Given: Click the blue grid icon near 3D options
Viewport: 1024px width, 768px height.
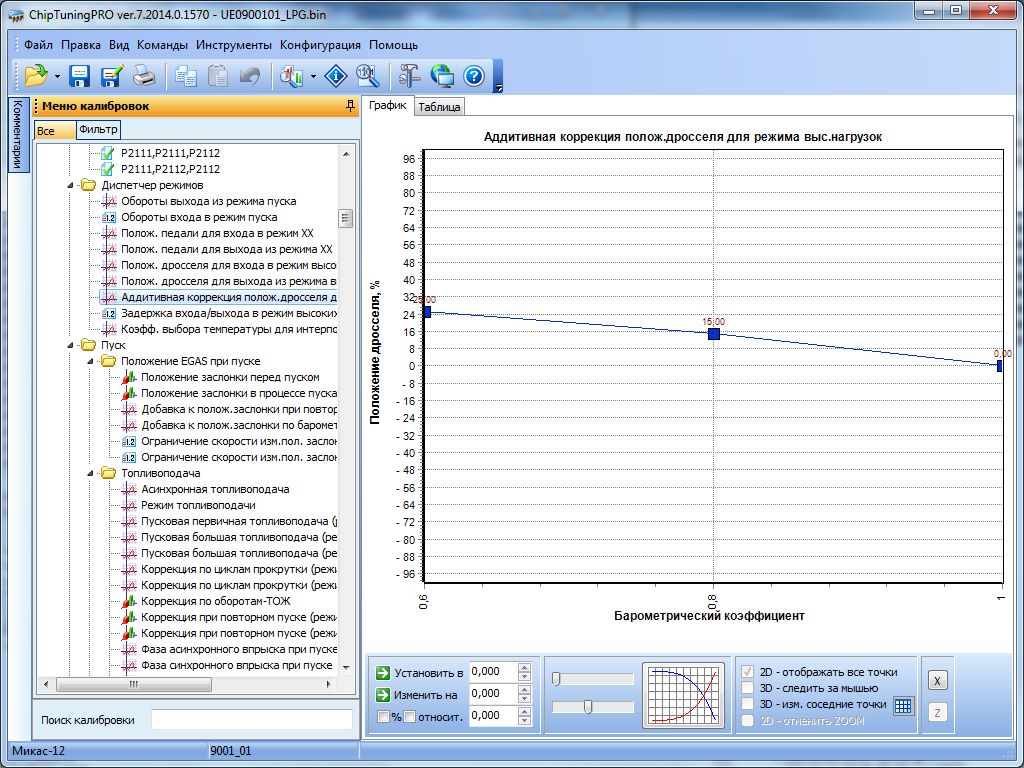Looking at the screenshot, I should point(903,705).
